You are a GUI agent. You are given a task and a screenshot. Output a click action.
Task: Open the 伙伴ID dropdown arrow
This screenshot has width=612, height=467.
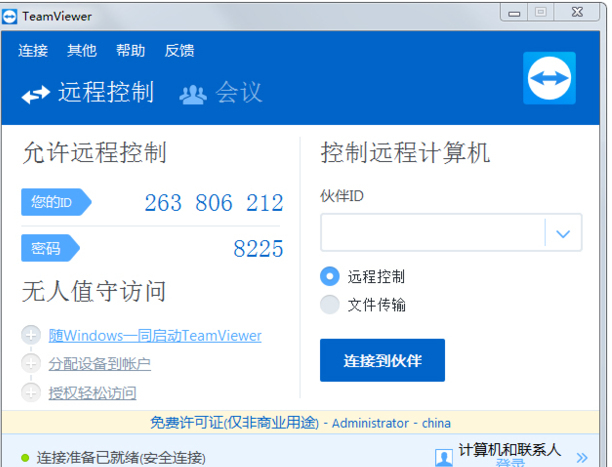[x=563, y=233]
